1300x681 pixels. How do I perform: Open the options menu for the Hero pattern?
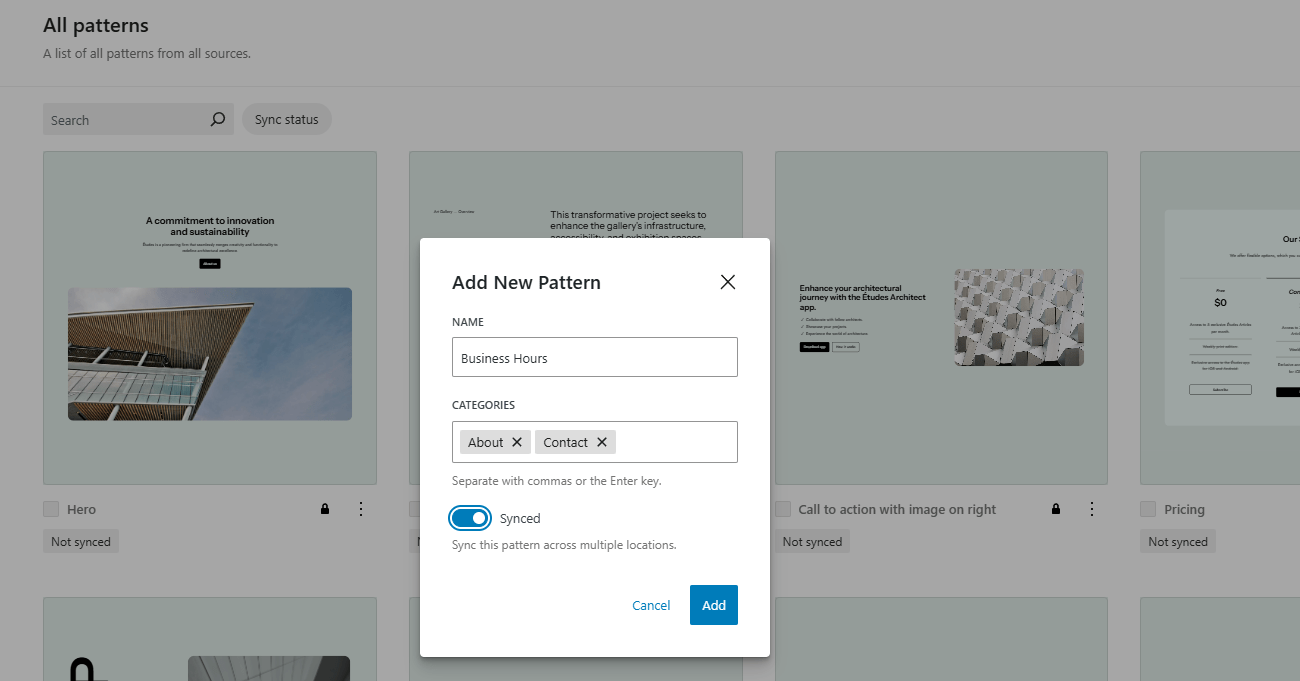pos(361,509)
